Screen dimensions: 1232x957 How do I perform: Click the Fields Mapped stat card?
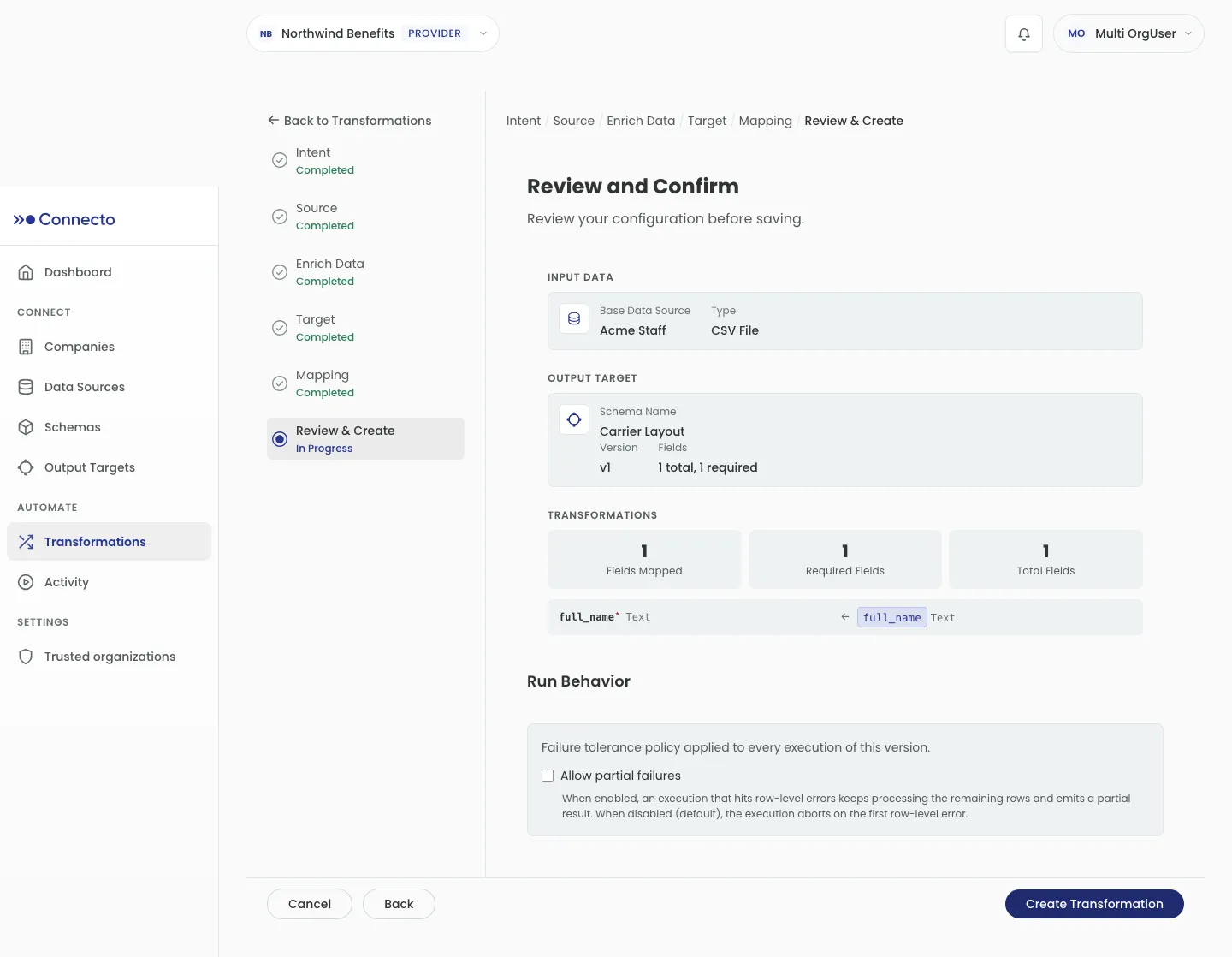[x=644, y=559]
